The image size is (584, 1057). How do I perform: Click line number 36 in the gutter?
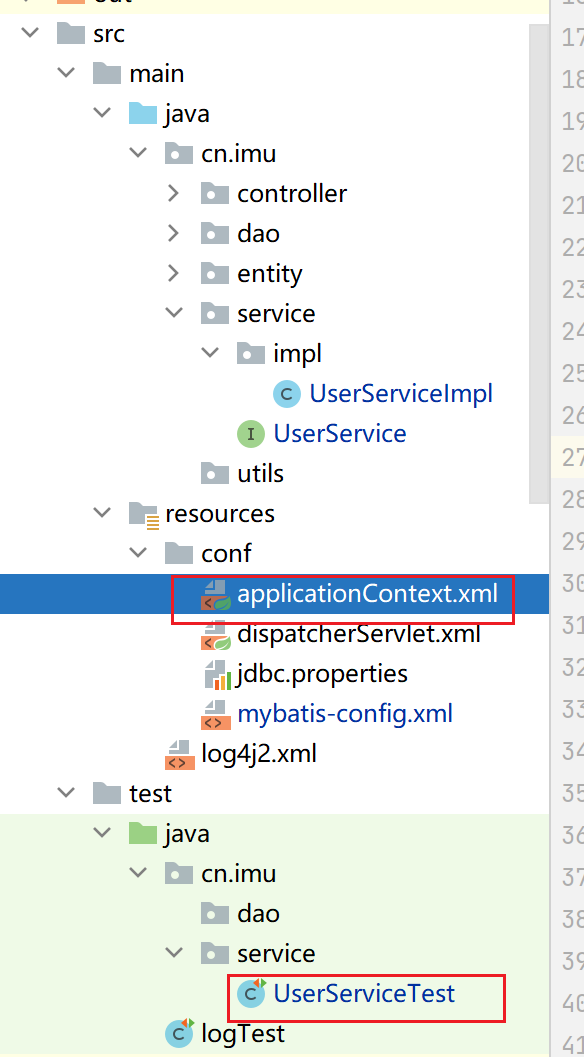573,835
